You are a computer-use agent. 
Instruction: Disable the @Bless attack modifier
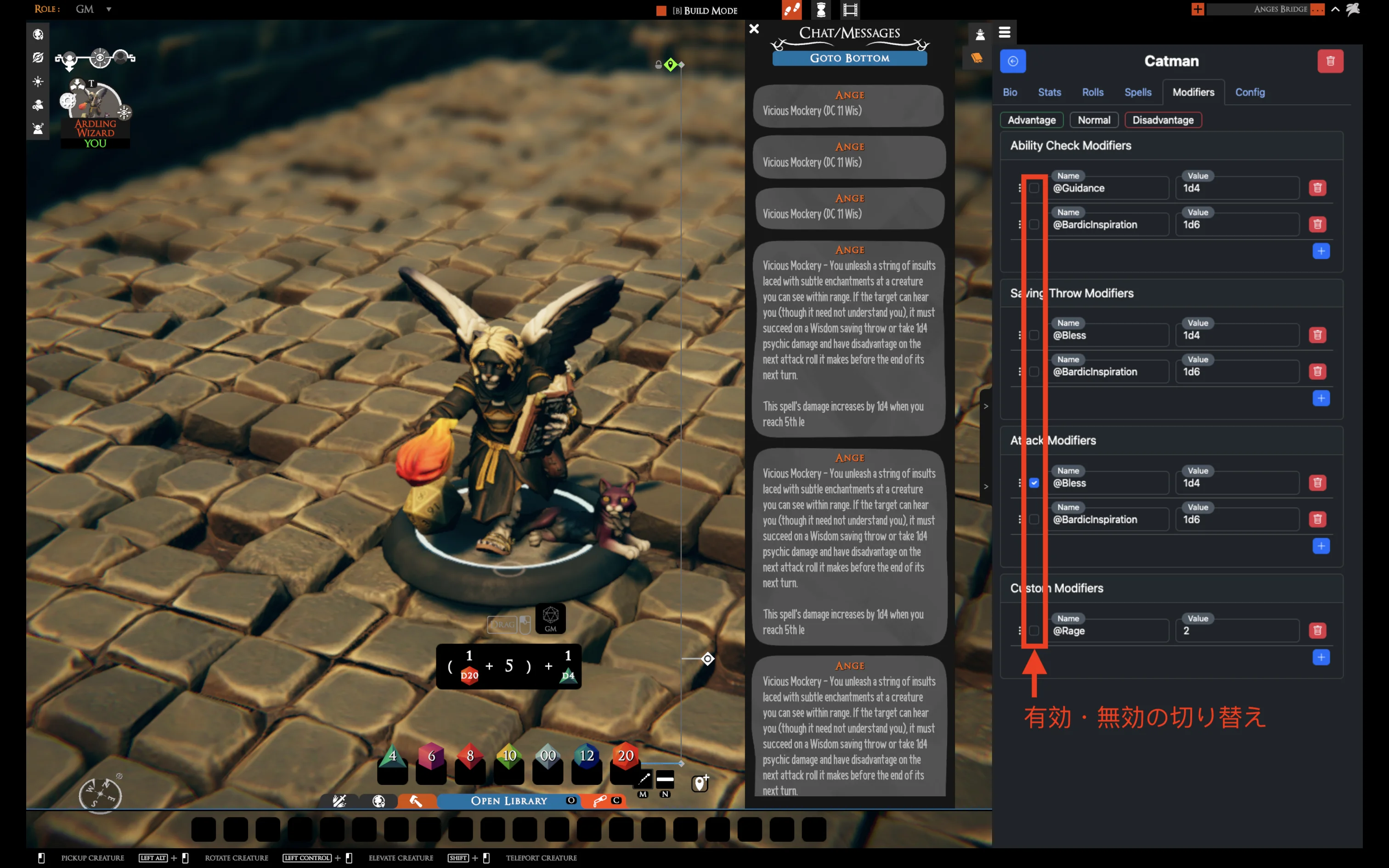[1034, 483]
